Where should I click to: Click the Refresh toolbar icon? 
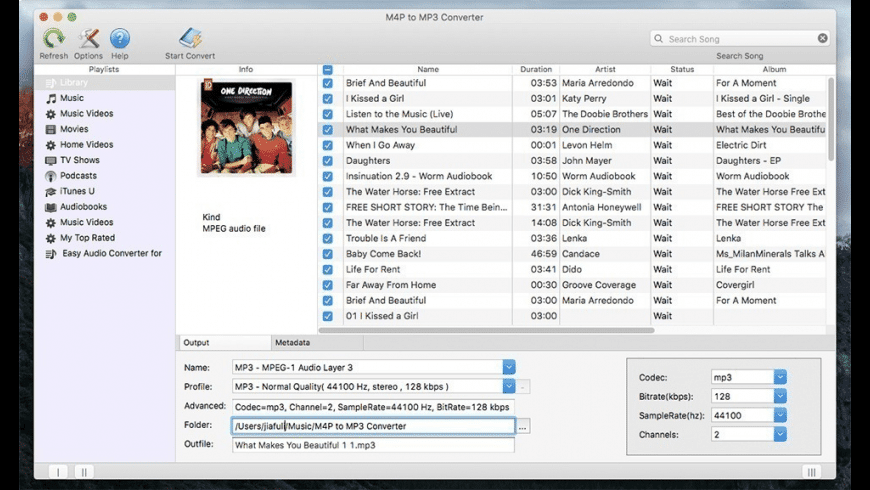point(54,38)
